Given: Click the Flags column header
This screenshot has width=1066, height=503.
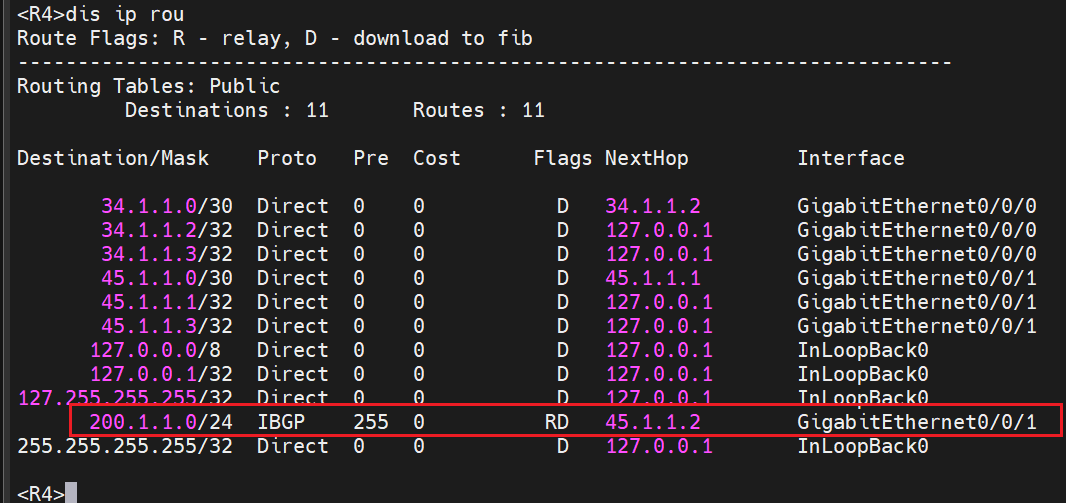Looking at the screenshot, I should (x=563, y=158).
